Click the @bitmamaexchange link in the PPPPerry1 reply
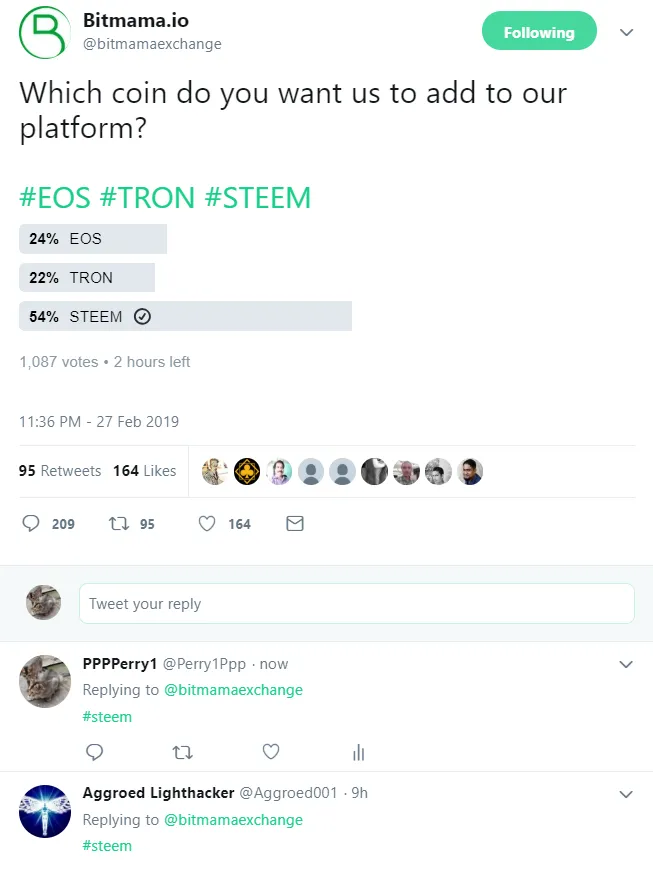This screenshot has width=653, height=869. pyautogui.click(x=233, y=690)
